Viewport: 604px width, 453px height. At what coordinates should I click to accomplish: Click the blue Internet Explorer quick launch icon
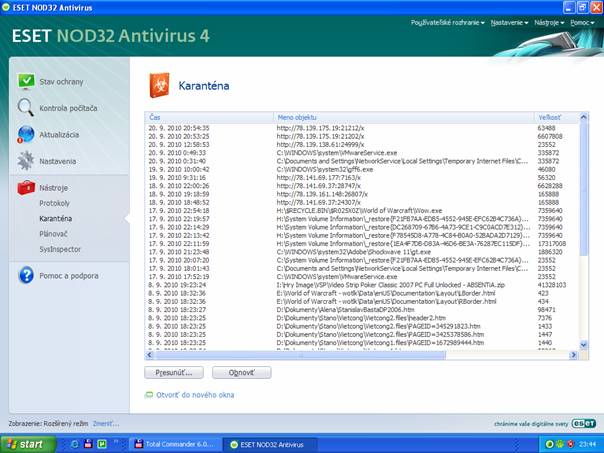point(75,444)
